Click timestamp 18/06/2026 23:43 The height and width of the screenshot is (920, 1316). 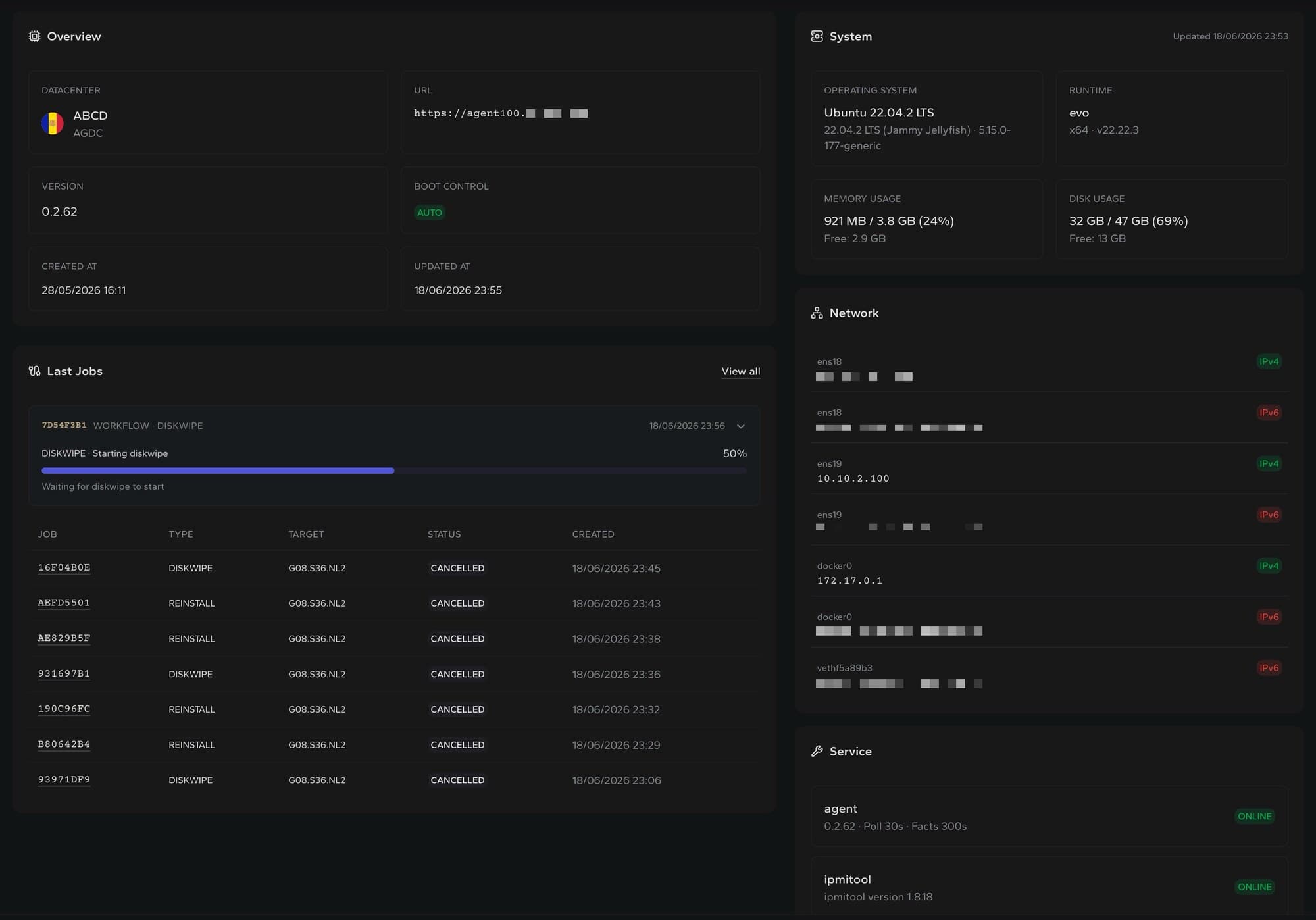617,603
